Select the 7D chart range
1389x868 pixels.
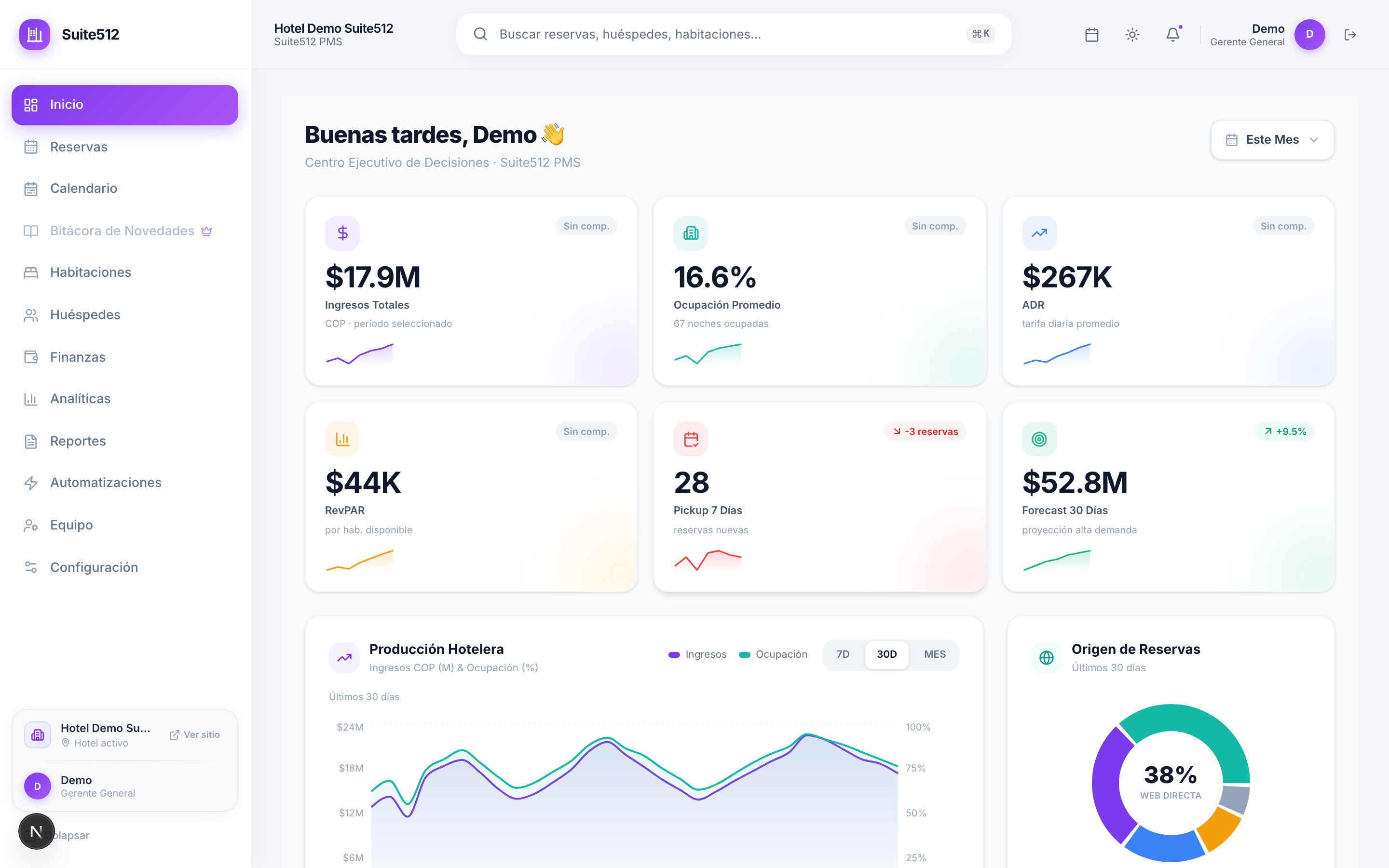843,654
